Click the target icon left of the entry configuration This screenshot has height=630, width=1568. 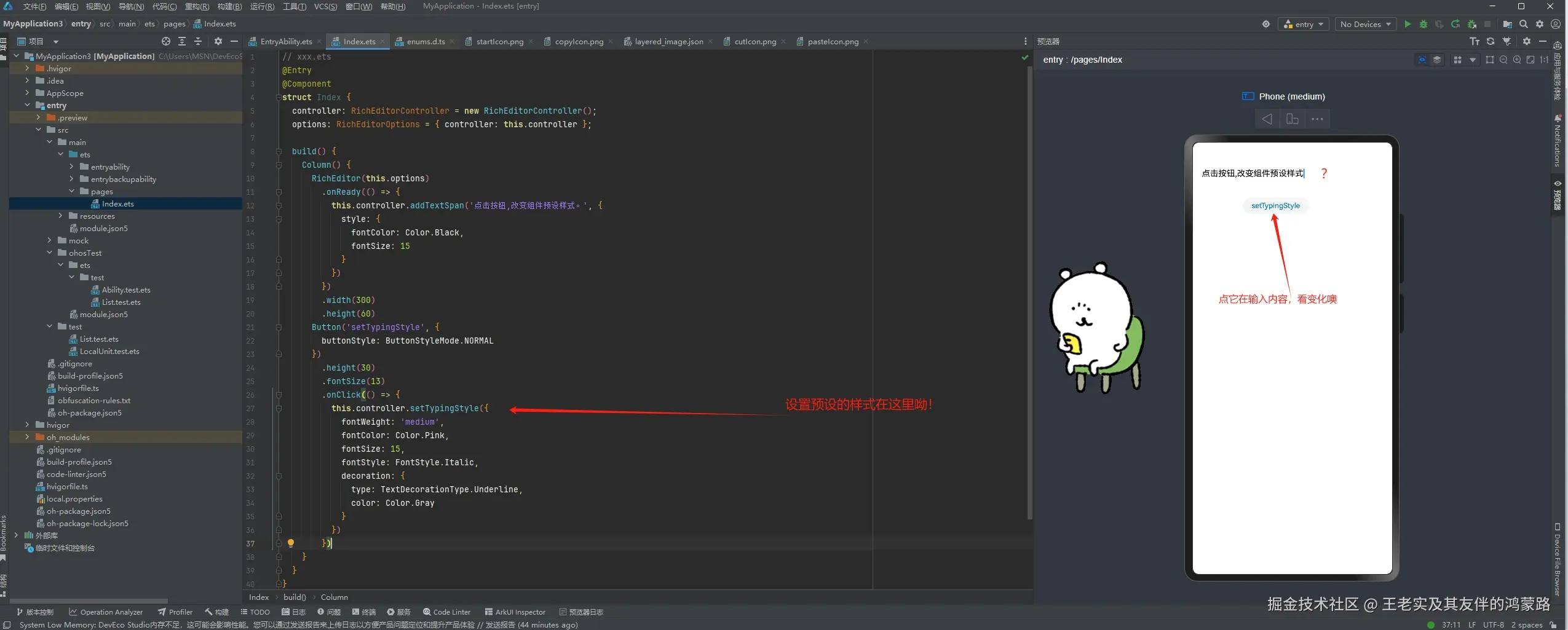[x=1266, y=24]
